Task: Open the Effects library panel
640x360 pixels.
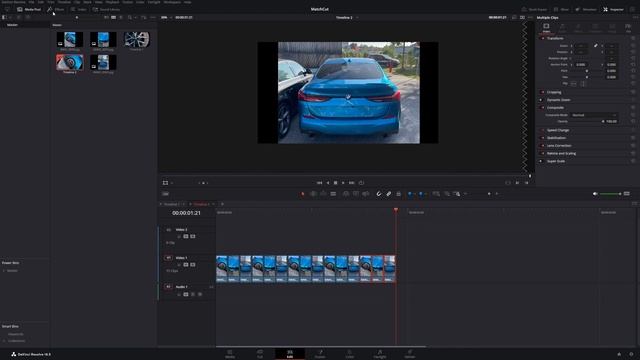Action: click(56, 9)
